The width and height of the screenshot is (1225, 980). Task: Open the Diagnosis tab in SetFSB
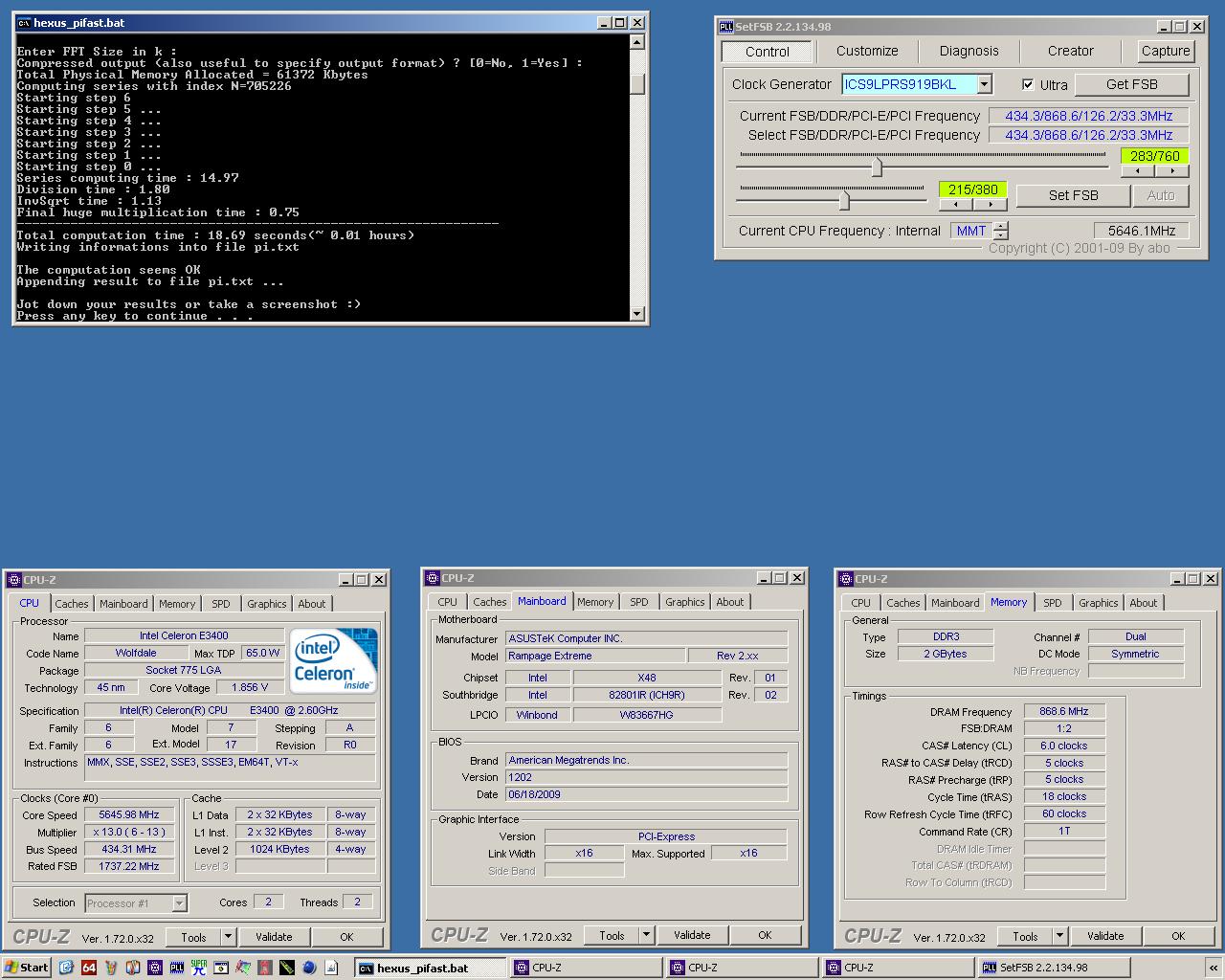969,51
